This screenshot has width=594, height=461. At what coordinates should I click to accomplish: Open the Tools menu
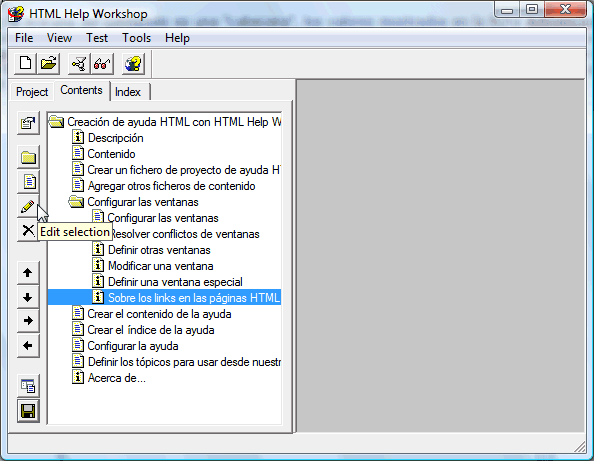click(x=136, y=38)
